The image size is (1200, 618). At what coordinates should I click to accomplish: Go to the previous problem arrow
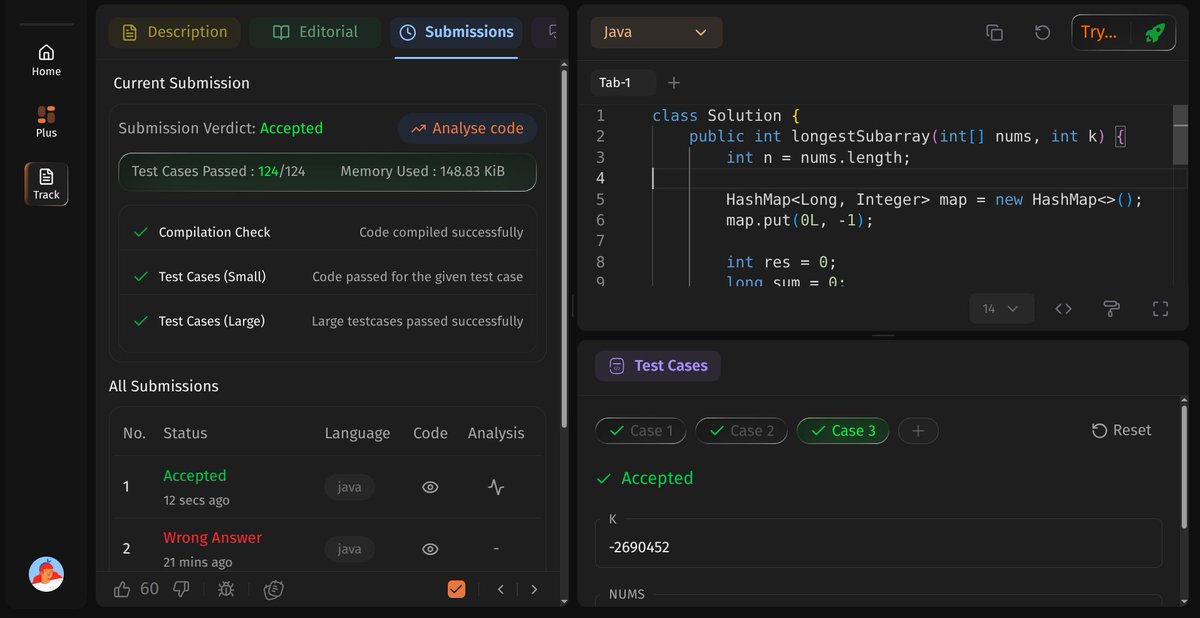click(500, 590)
